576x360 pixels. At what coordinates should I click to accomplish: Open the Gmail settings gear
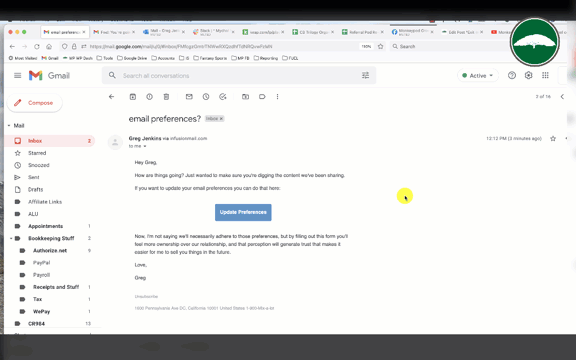pos(528,75)
